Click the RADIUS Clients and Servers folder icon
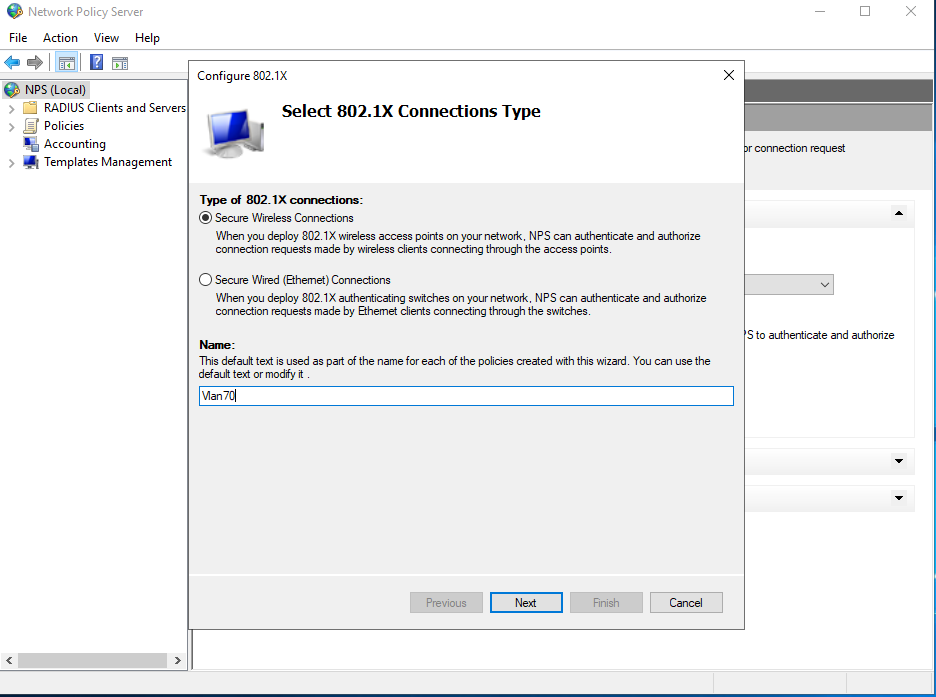This screenshot has height=697, width=936. click(30, 108)
